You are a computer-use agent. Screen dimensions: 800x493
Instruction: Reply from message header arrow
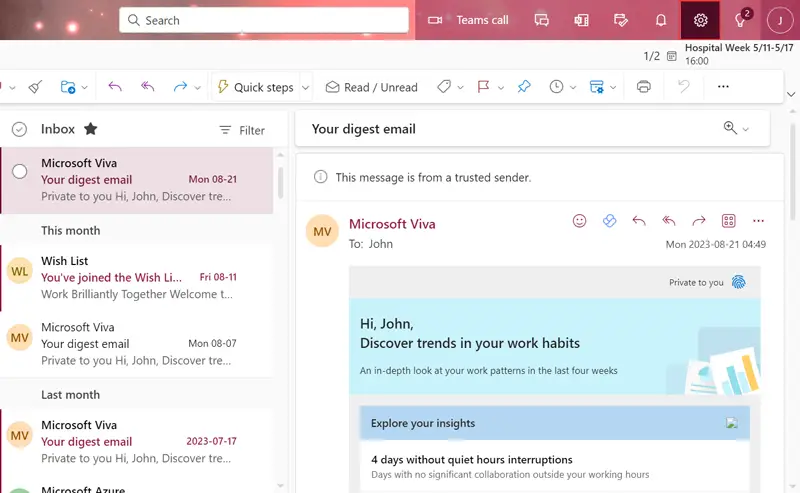pyautogui.click(x=639, y=221)
